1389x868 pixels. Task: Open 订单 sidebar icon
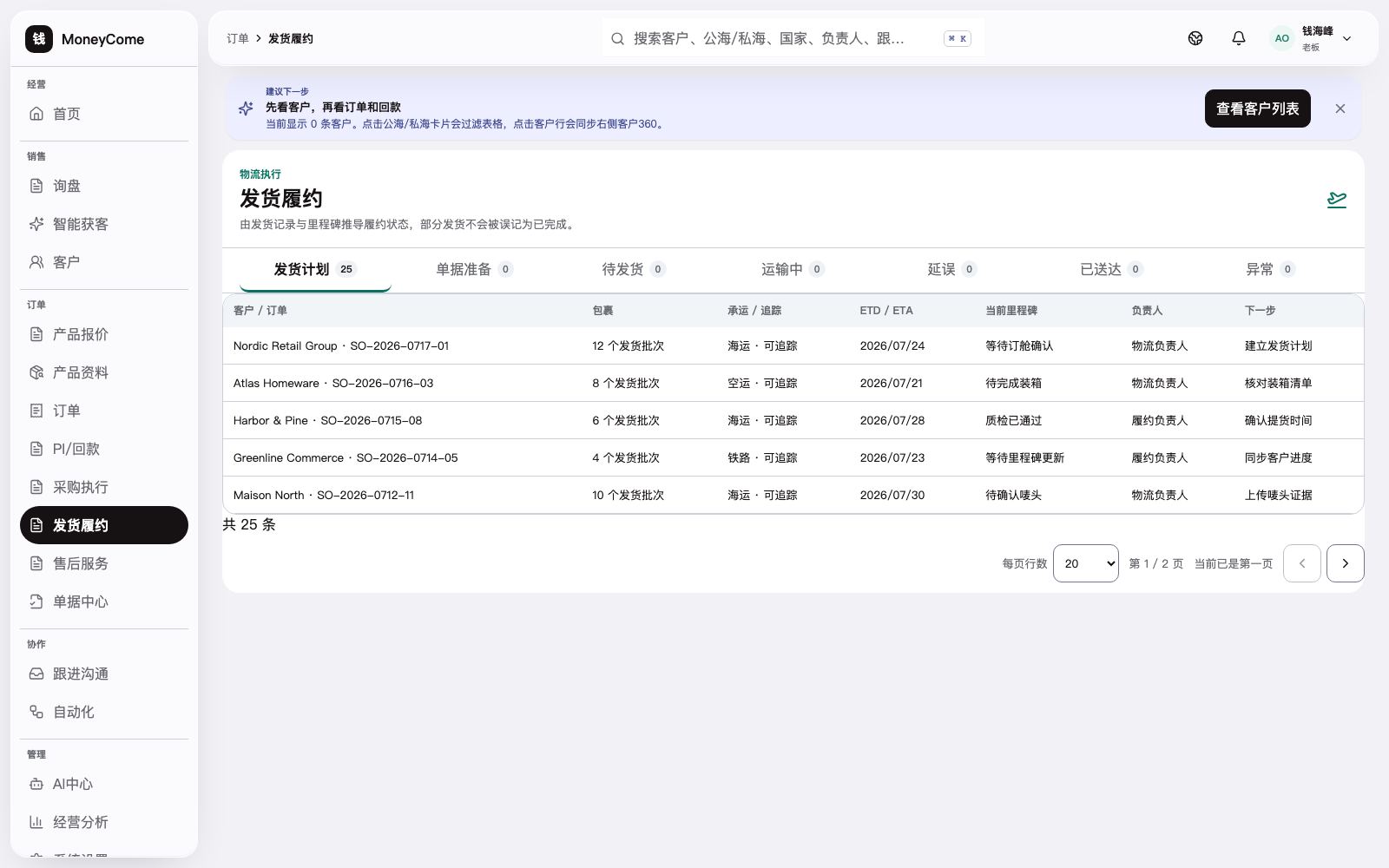(x=36, y=411)
